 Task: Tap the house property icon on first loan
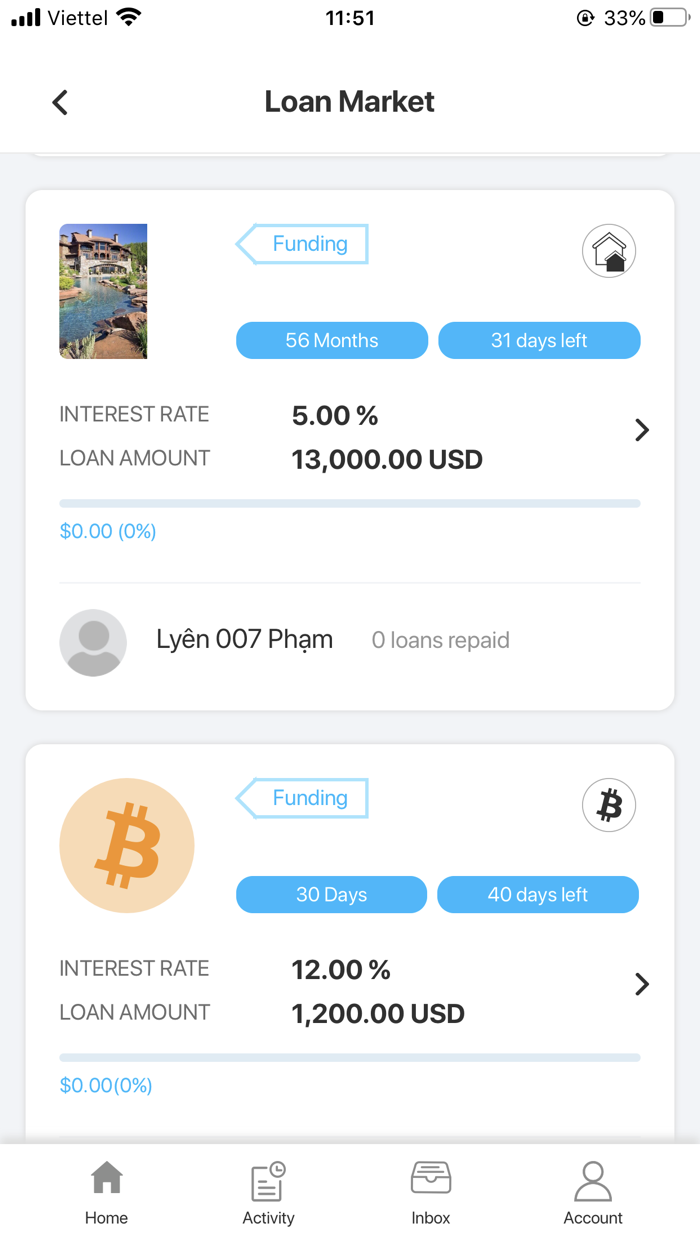point(609,250)
